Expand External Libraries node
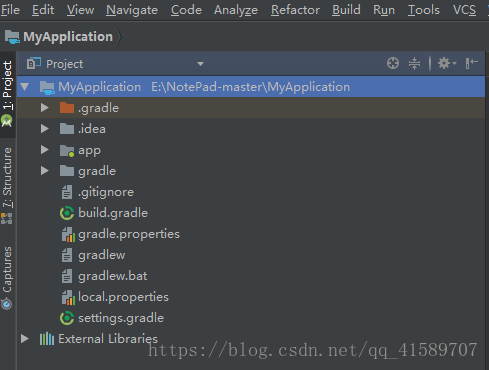 pos(25,339)
